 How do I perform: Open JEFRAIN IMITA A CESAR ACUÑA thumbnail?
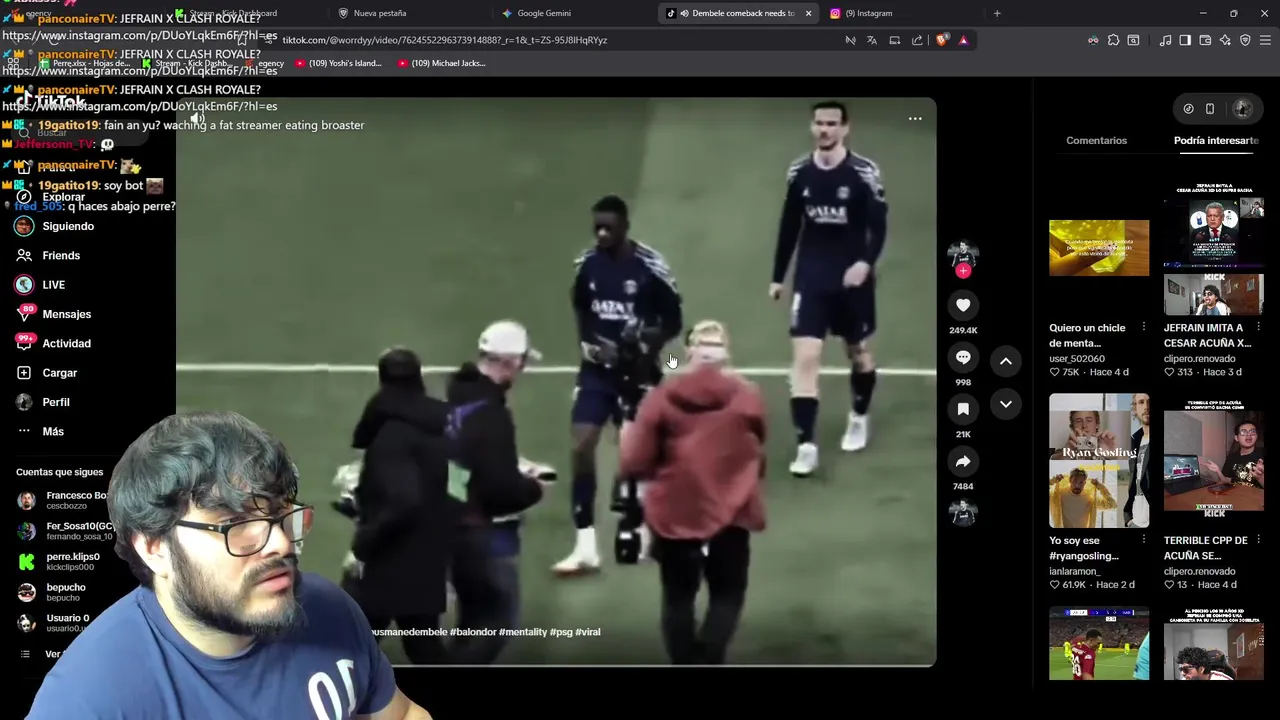pos(1214,248)
